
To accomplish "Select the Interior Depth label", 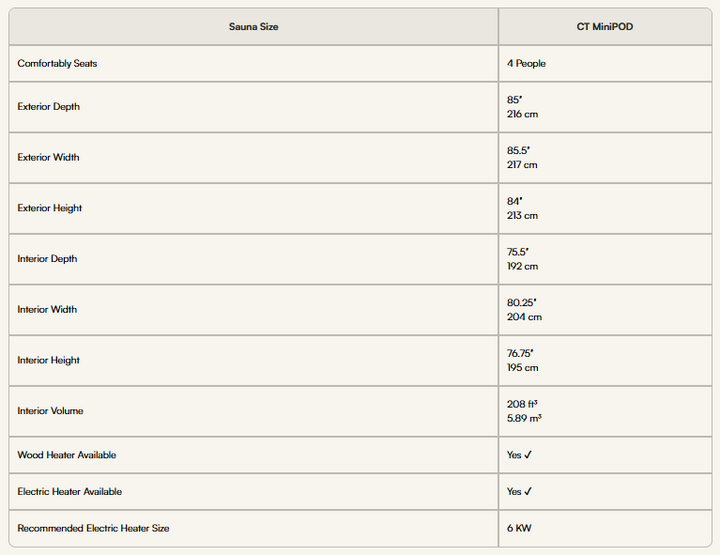I will point(47,259).
